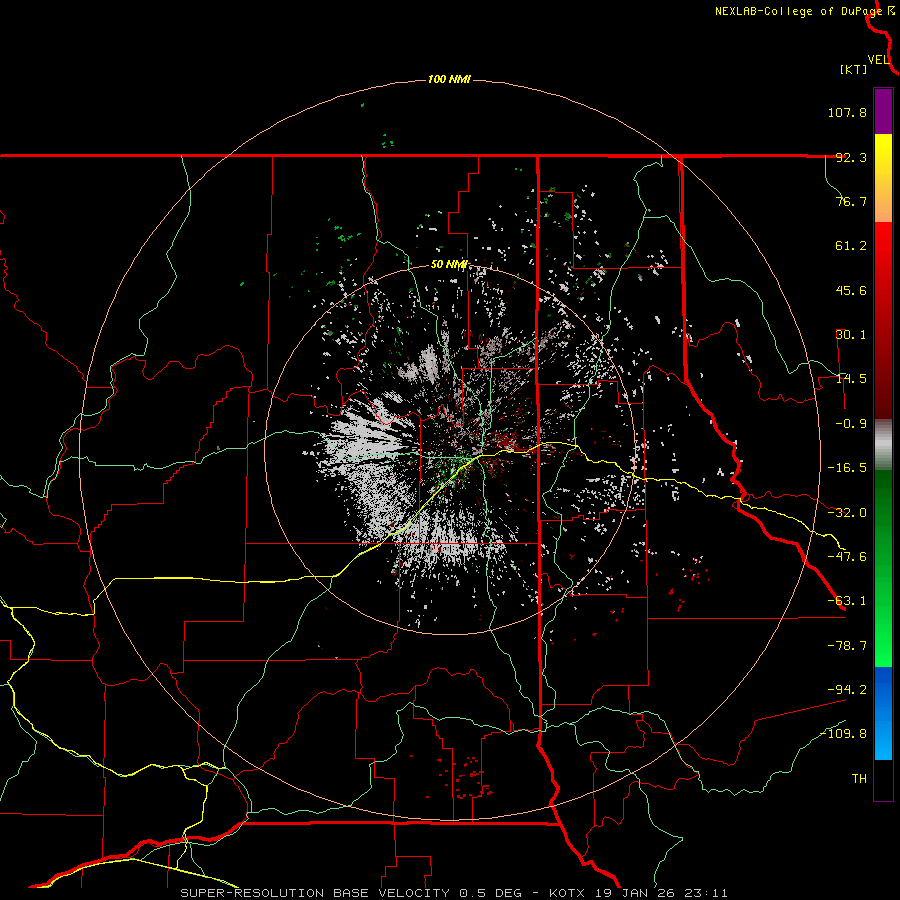Click the 92.3 velocity scale value
Image resolution: width=900 pixels, height=900 pixels.
point(851,157)
